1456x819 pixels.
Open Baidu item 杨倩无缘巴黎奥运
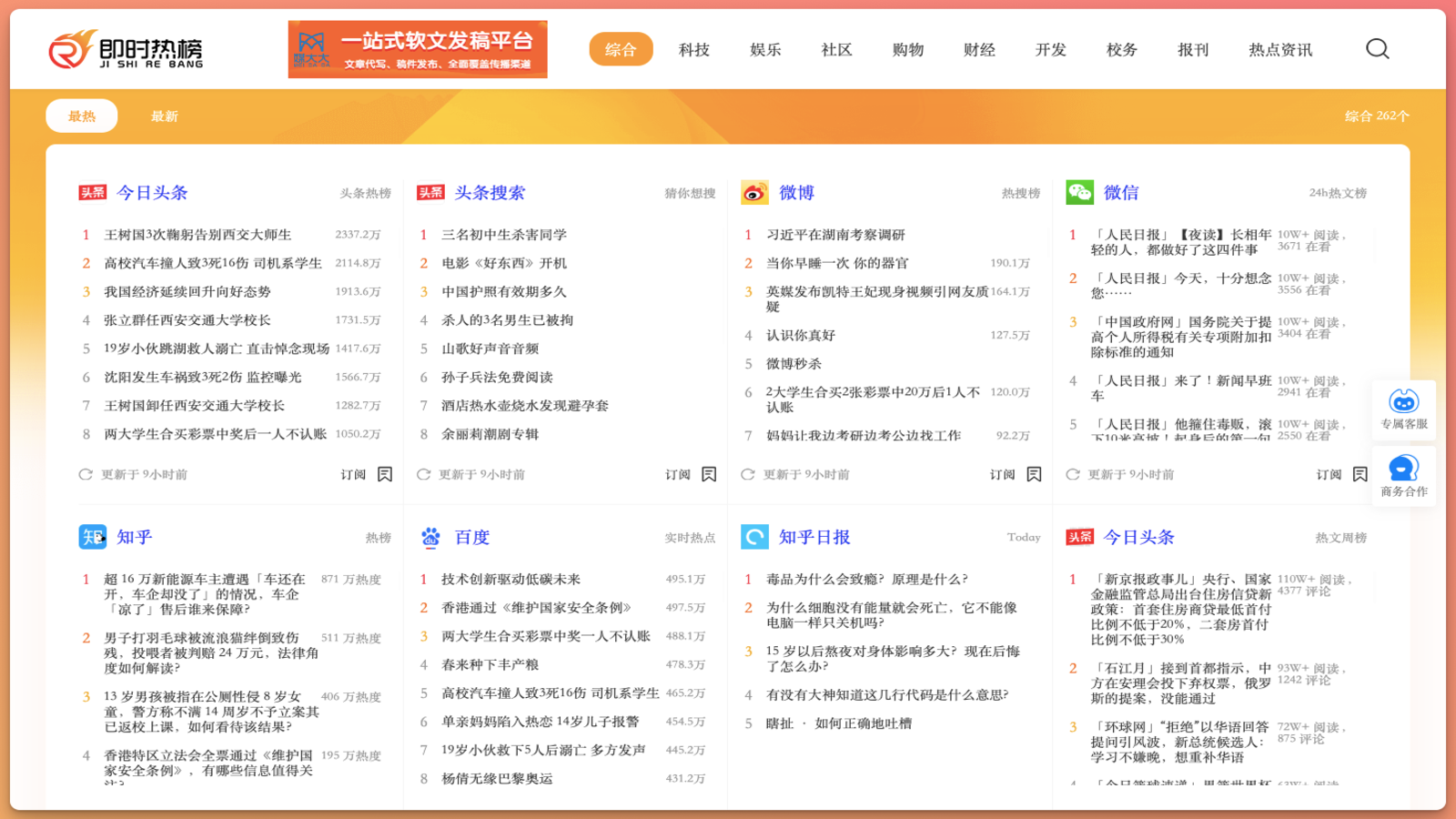(x=497, y=778)
